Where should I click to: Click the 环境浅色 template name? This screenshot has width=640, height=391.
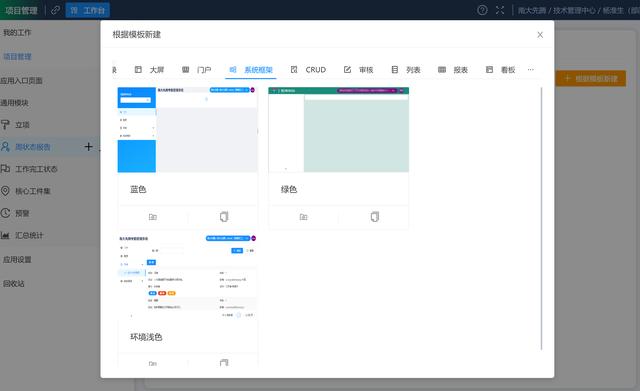tap(146, 337)
